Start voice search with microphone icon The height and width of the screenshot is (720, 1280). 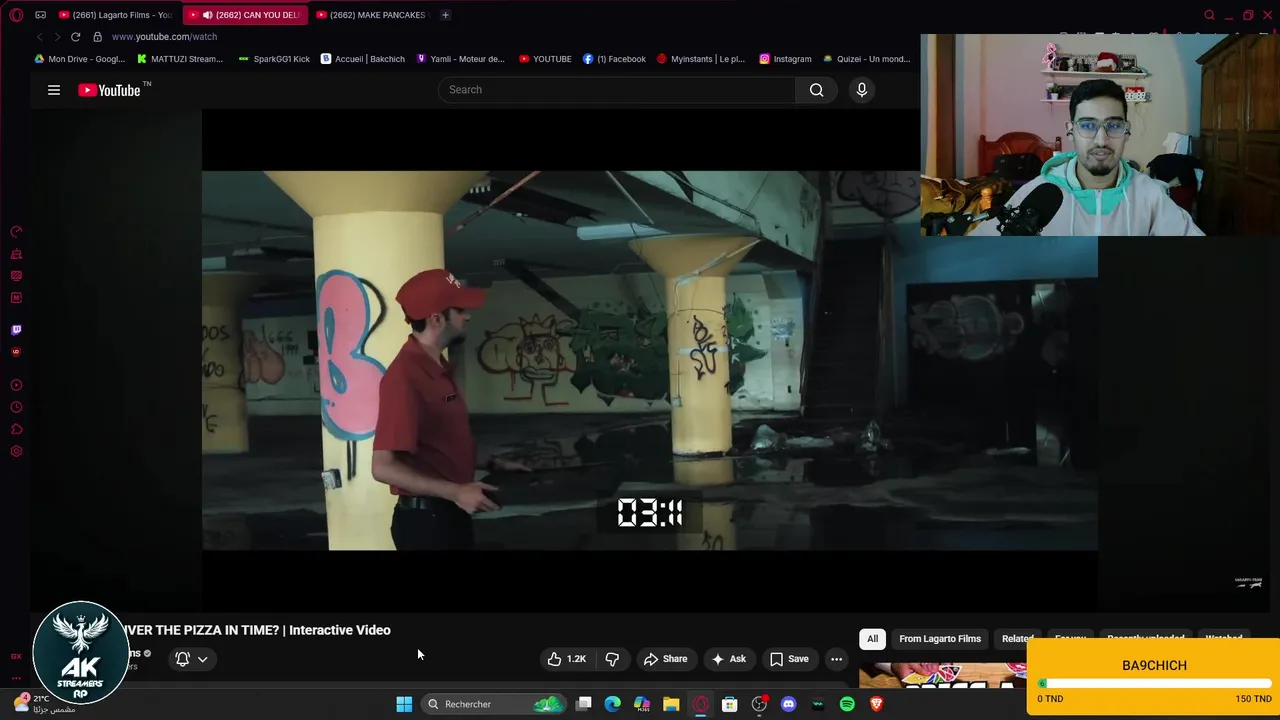pos(862,90)
